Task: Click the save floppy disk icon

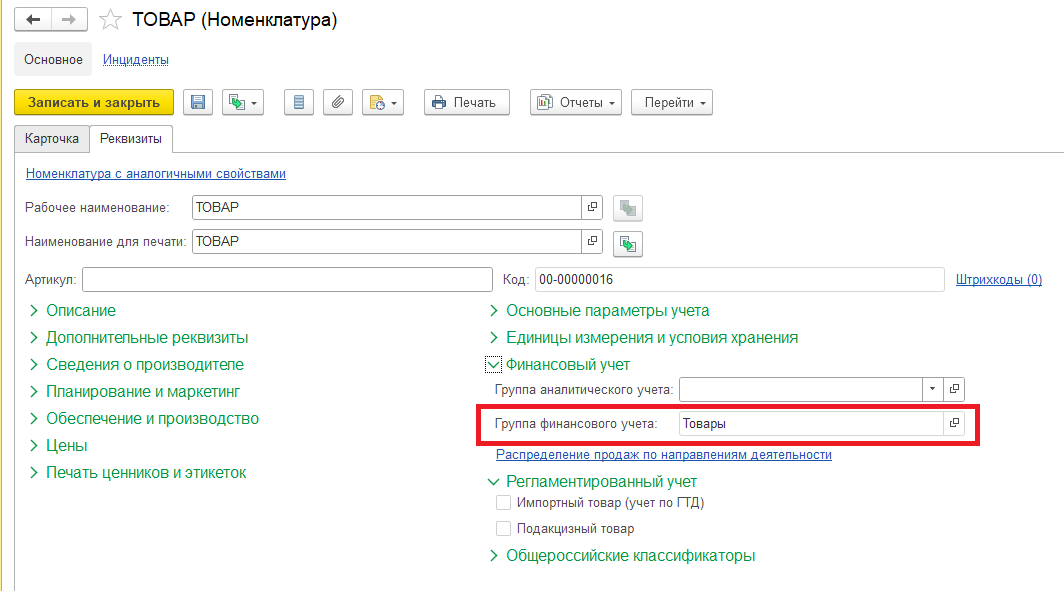Action: [197, 102]
